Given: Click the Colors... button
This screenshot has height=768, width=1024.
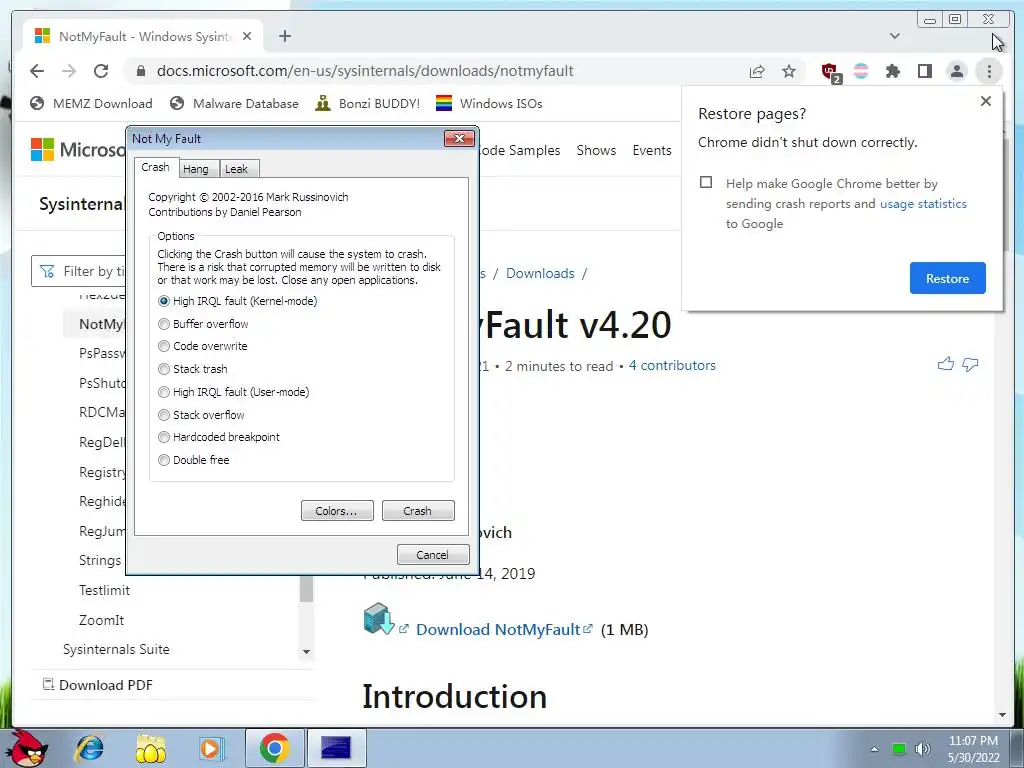Looking at the screenshot, I should (x=337, y=511).
